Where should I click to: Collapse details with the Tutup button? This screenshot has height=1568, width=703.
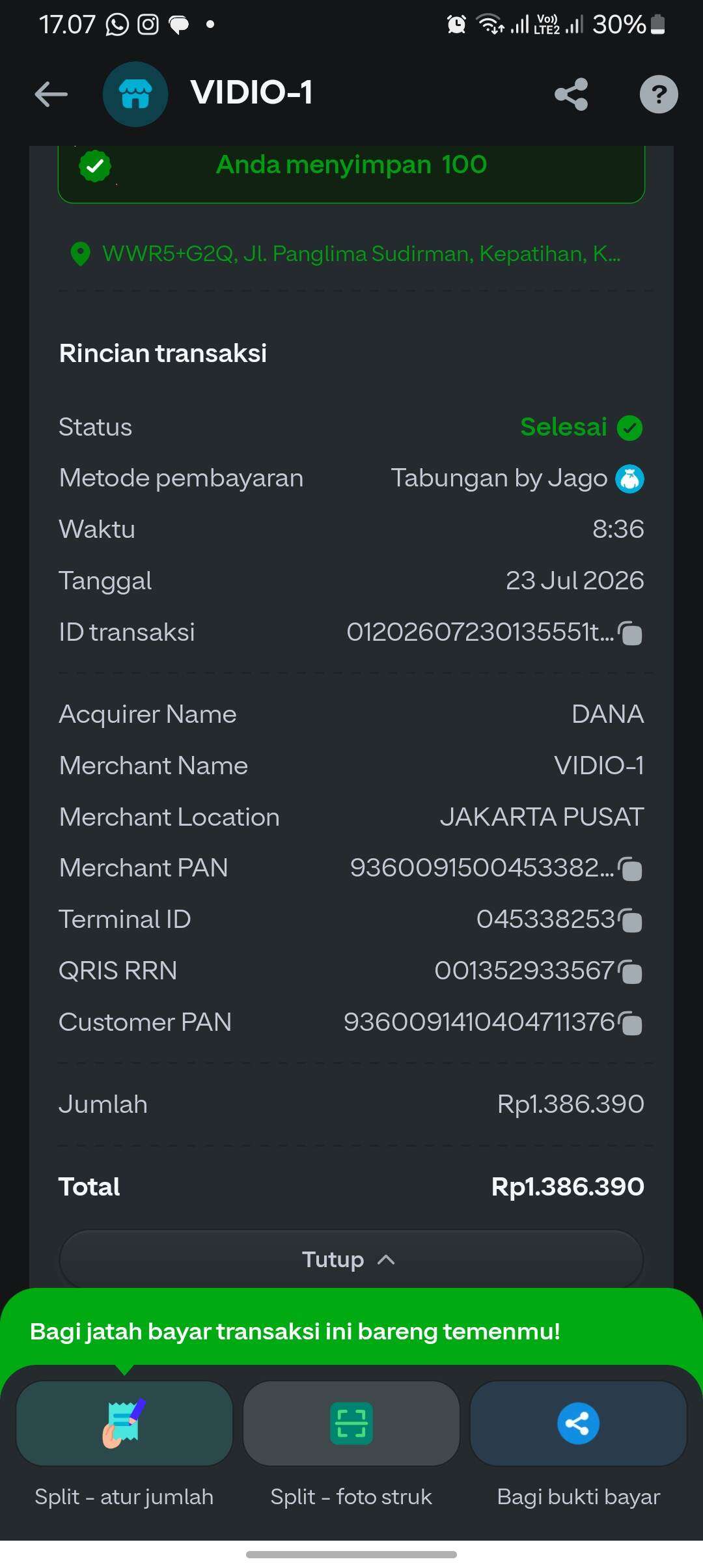pyautogui.click(x=351, y=1259)
